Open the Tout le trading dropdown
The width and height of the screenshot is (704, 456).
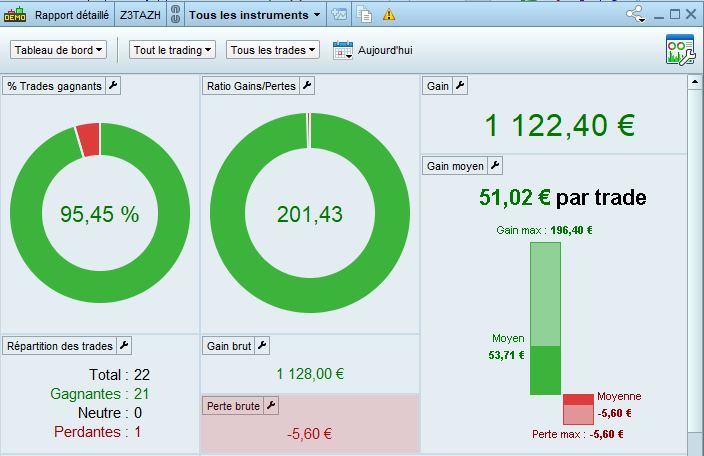click(x=172, y=50)
